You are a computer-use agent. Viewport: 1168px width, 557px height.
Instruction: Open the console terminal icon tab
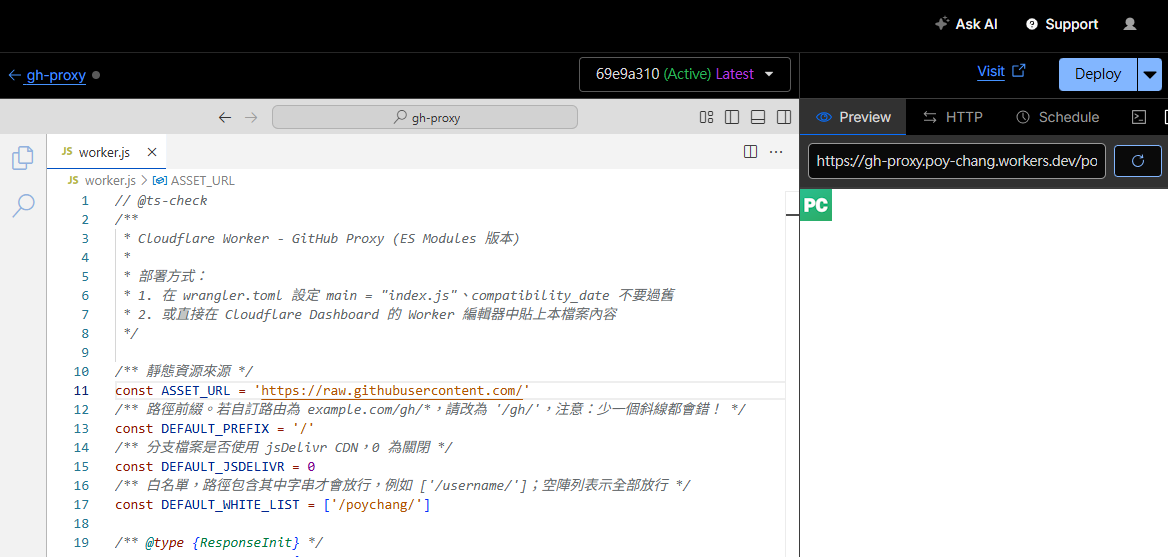(x=1138, y=117)
